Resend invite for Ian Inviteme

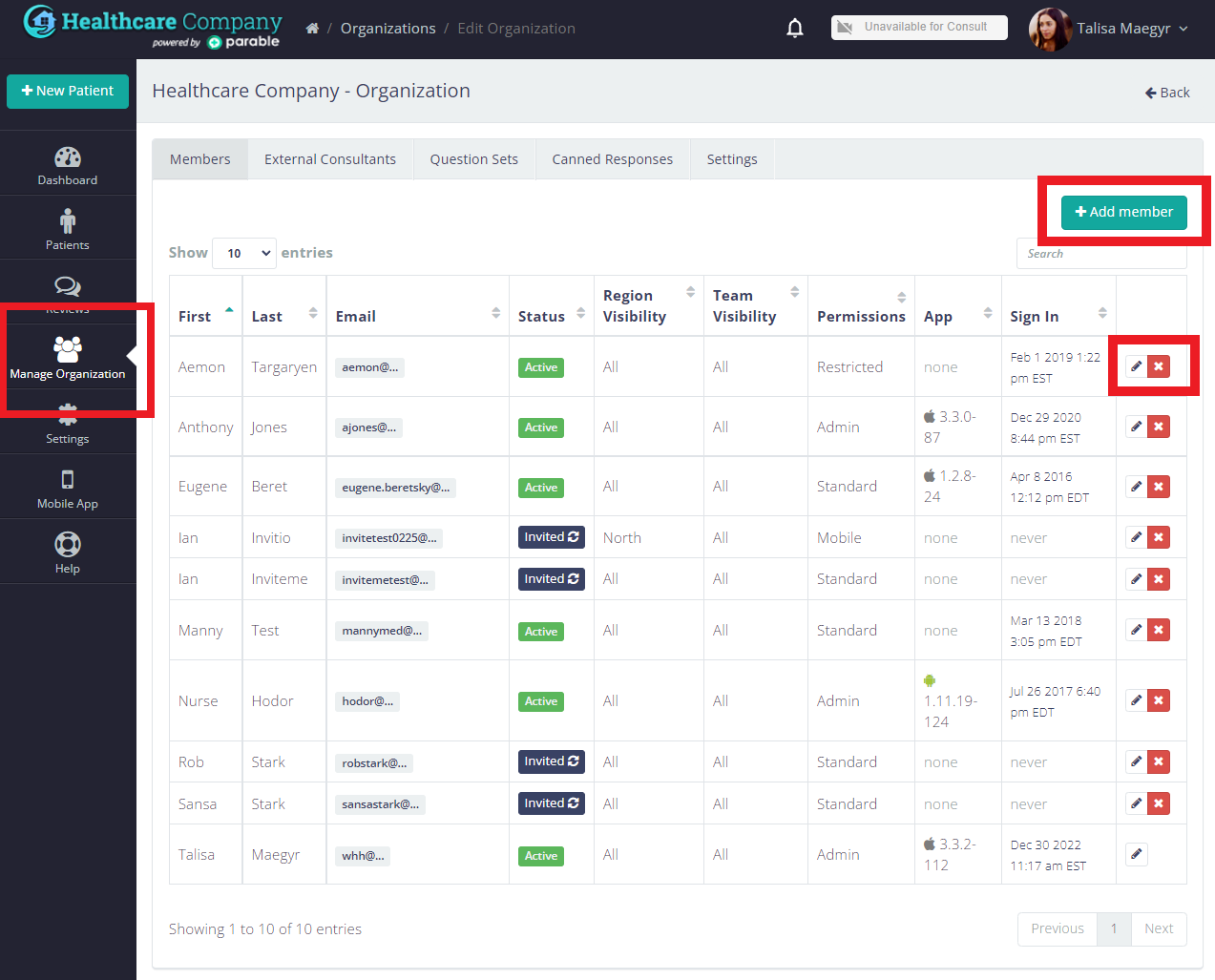click(552, 579)
